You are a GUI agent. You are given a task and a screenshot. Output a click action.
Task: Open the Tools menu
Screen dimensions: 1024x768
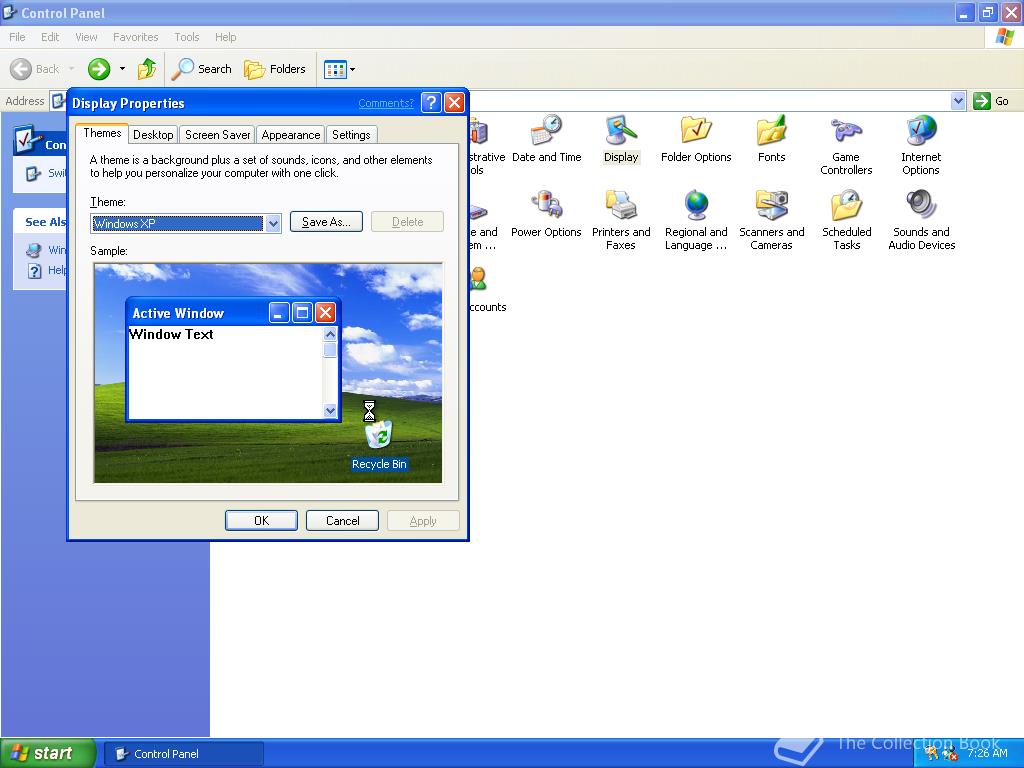(x=187, y=37)
